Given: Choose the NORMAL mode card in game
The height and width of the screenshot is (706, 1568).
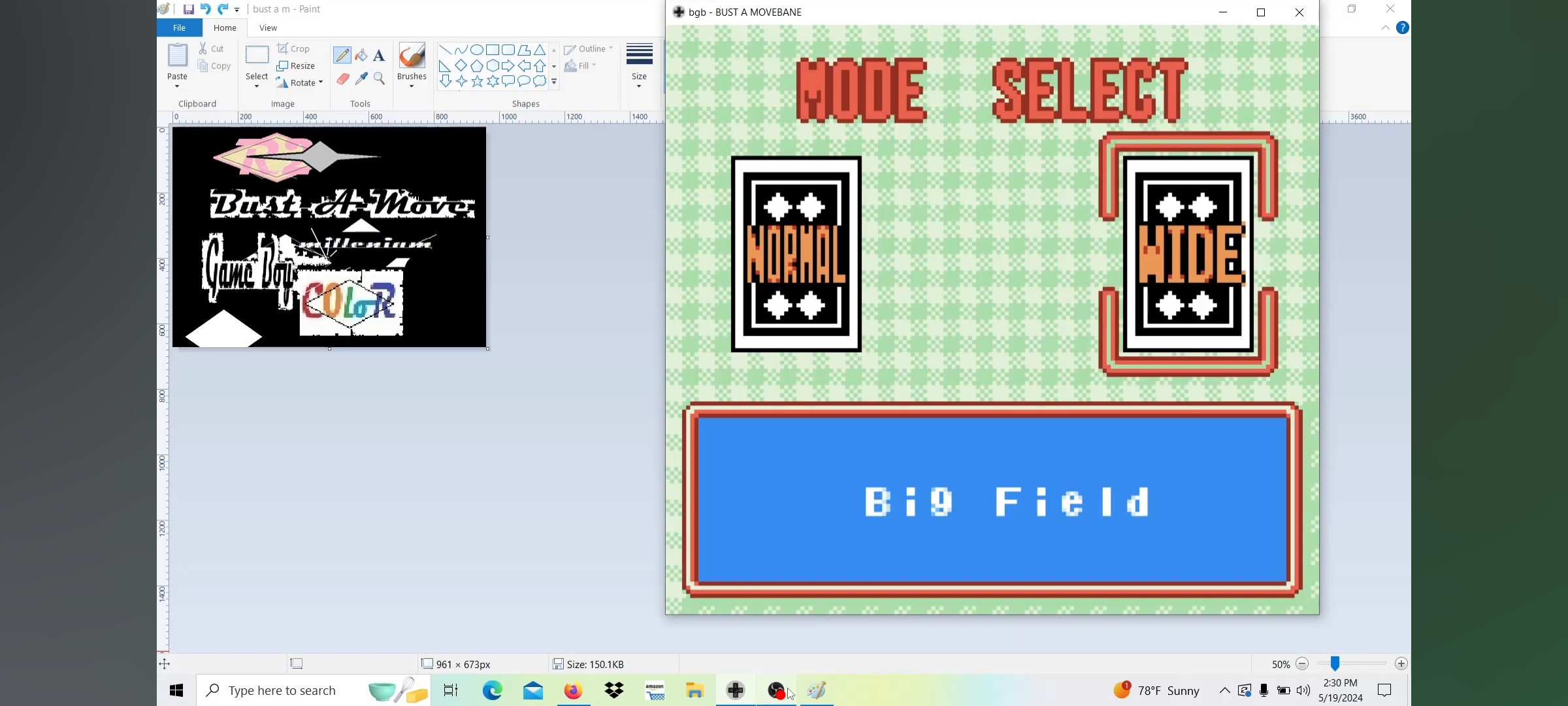Looking at the screenshot, I should 796,254.
